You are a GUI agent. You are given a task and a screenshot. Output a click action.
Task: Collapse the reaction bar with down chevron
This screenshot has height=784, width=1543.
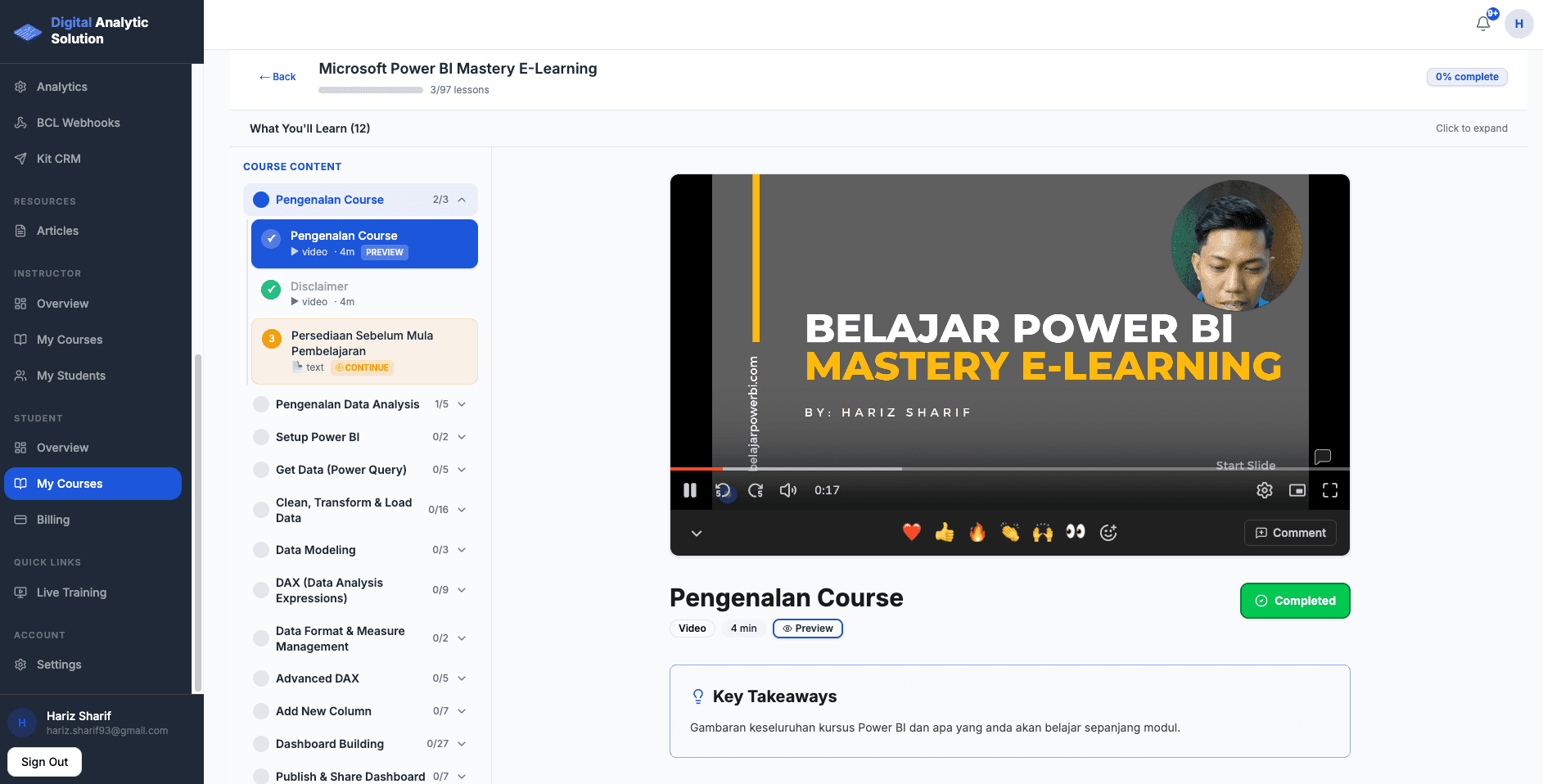point(697,533)
